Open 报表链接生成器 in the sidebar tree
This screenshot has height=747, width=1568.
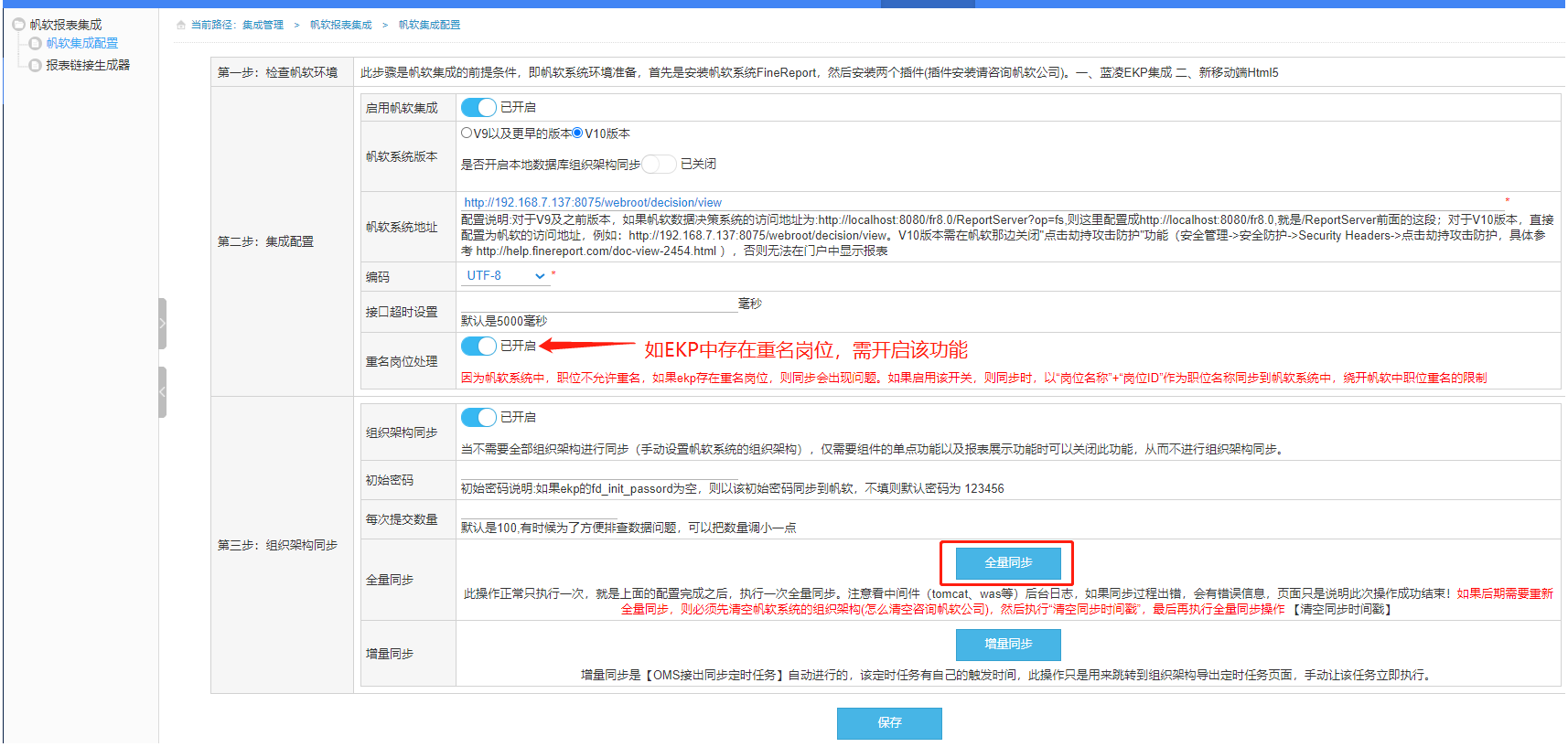click(x=88, y=65)
